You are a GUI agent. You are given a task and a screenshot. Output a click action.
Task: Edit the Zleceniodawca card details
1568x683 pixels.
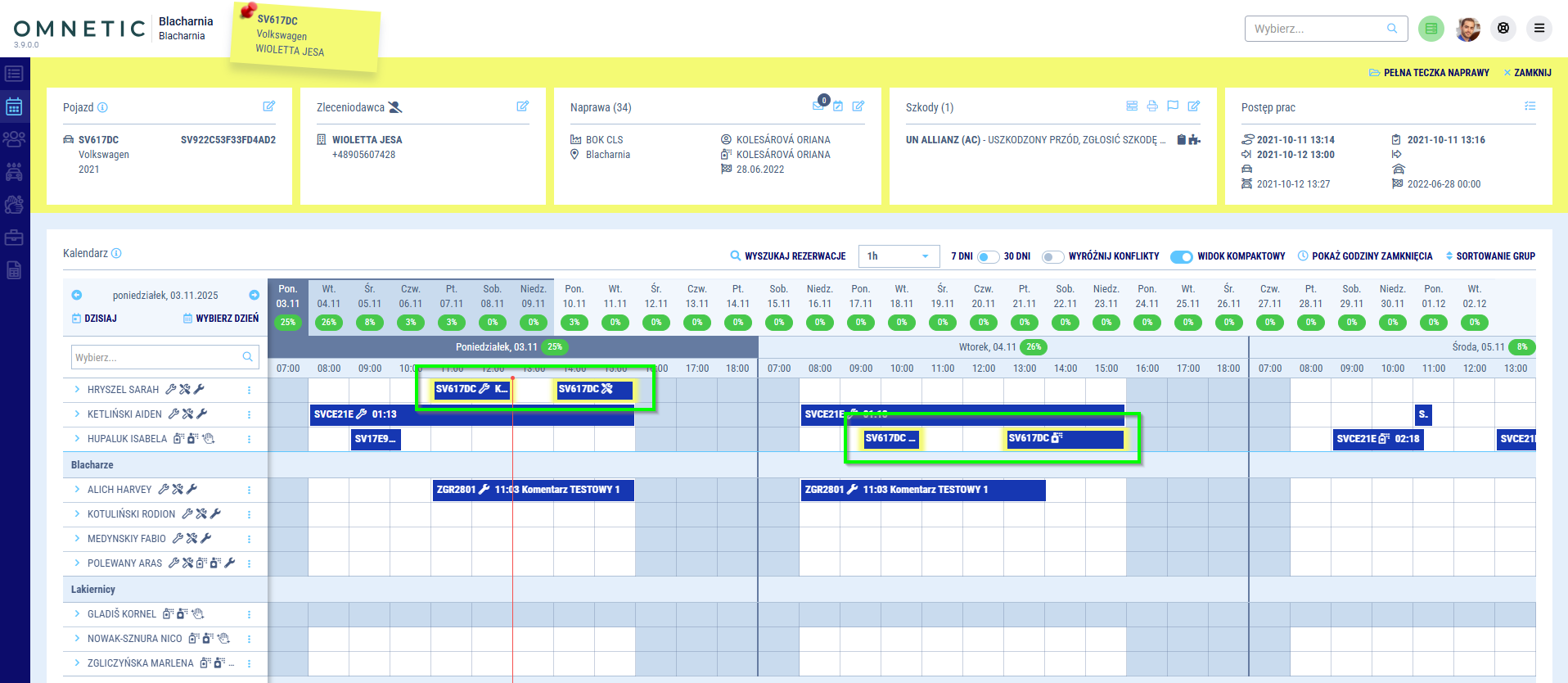coord(522,106)
